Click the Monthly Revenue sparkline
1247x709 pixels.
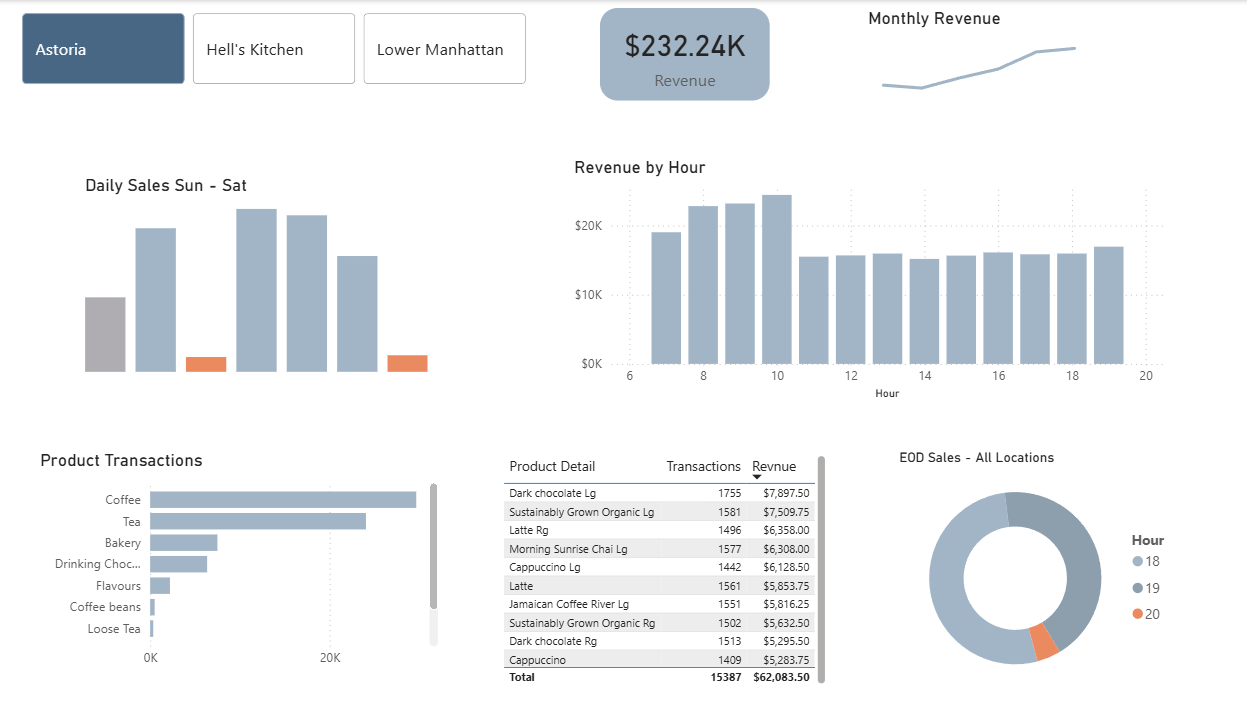[x=978, y=68]
